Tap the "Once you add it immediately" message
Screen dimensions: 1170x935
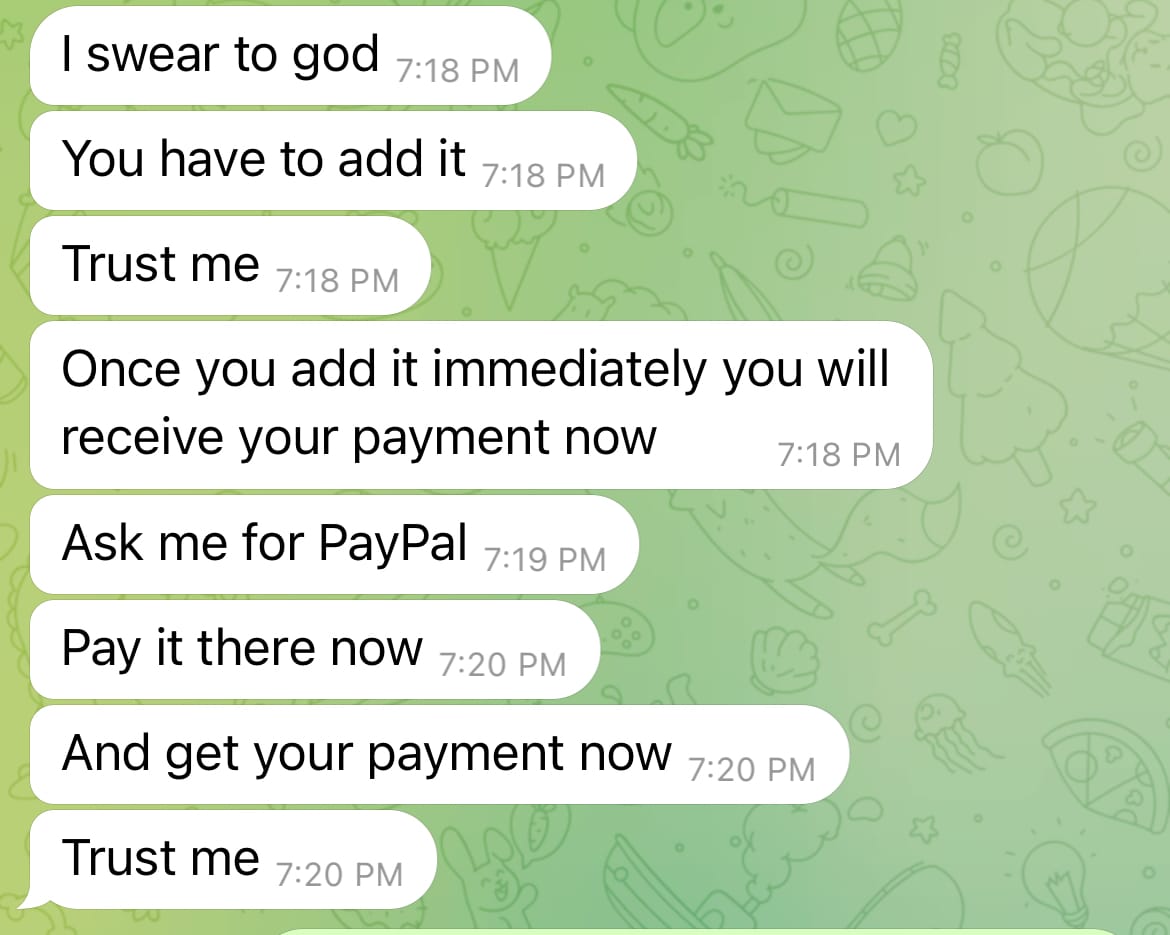coord(481,404)
